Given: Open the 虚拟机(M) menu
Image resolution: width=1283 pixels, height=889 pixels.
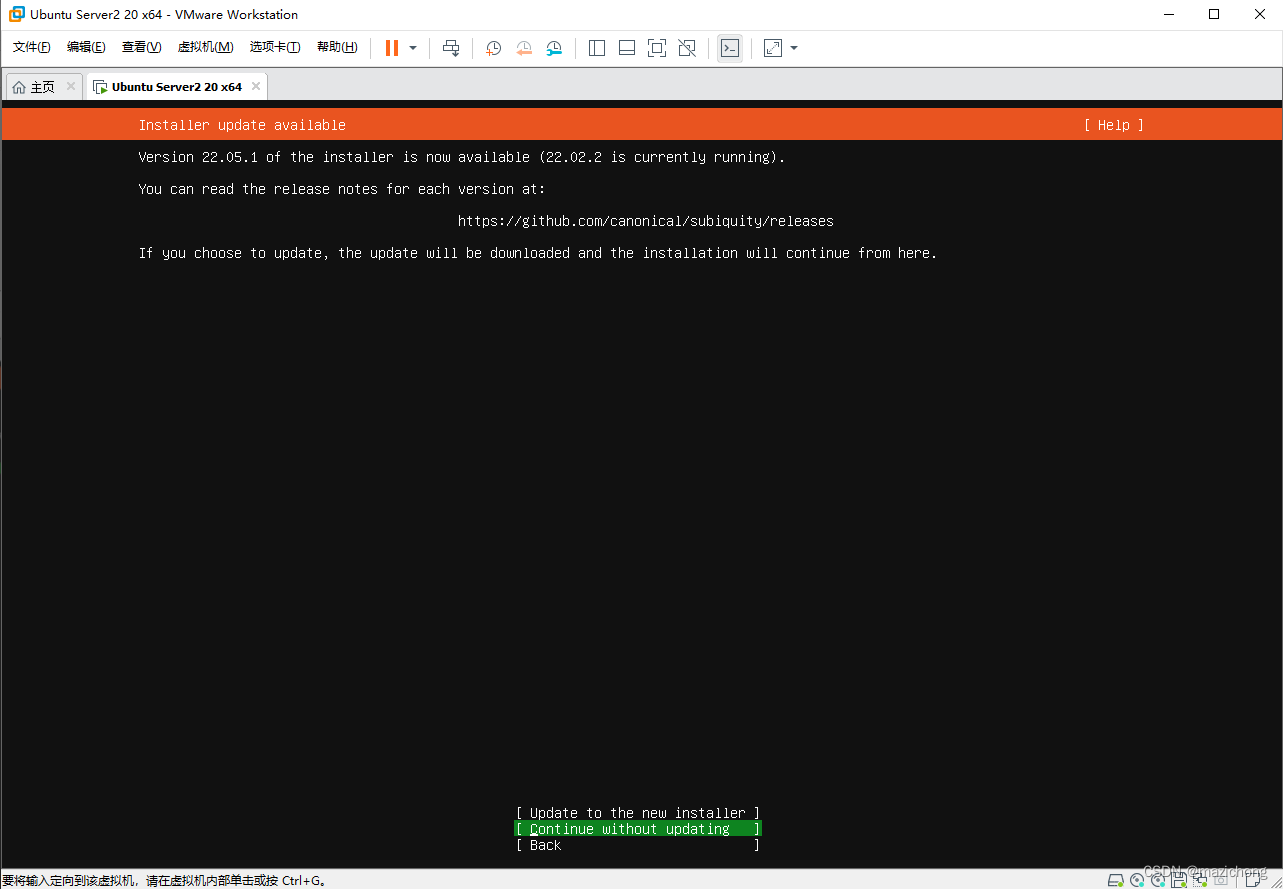Looking at the screenshot, I should (205, 47).
